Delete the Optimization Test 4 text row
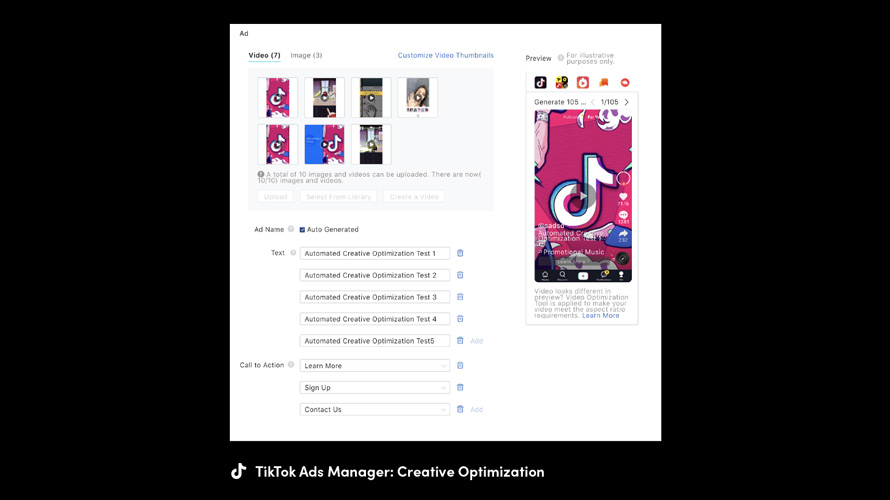This screenshot has height=500, width=890. (x=460, y=319)
